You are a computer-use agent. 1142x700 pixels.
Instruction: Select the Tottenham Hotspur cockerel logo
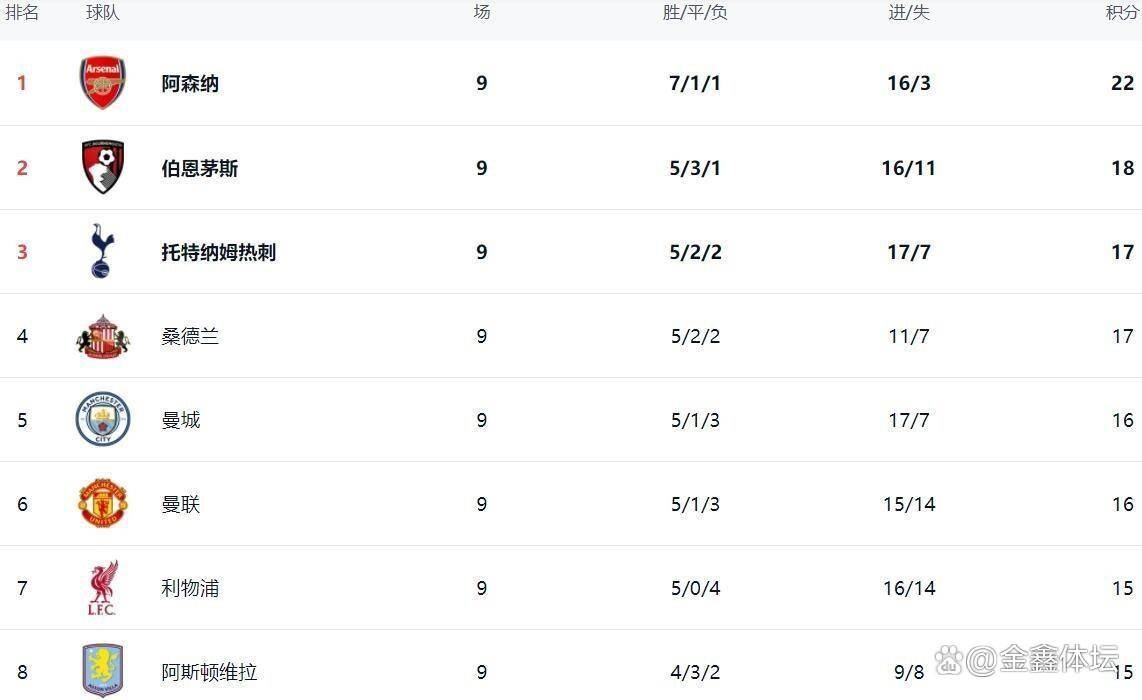(102, 251)
